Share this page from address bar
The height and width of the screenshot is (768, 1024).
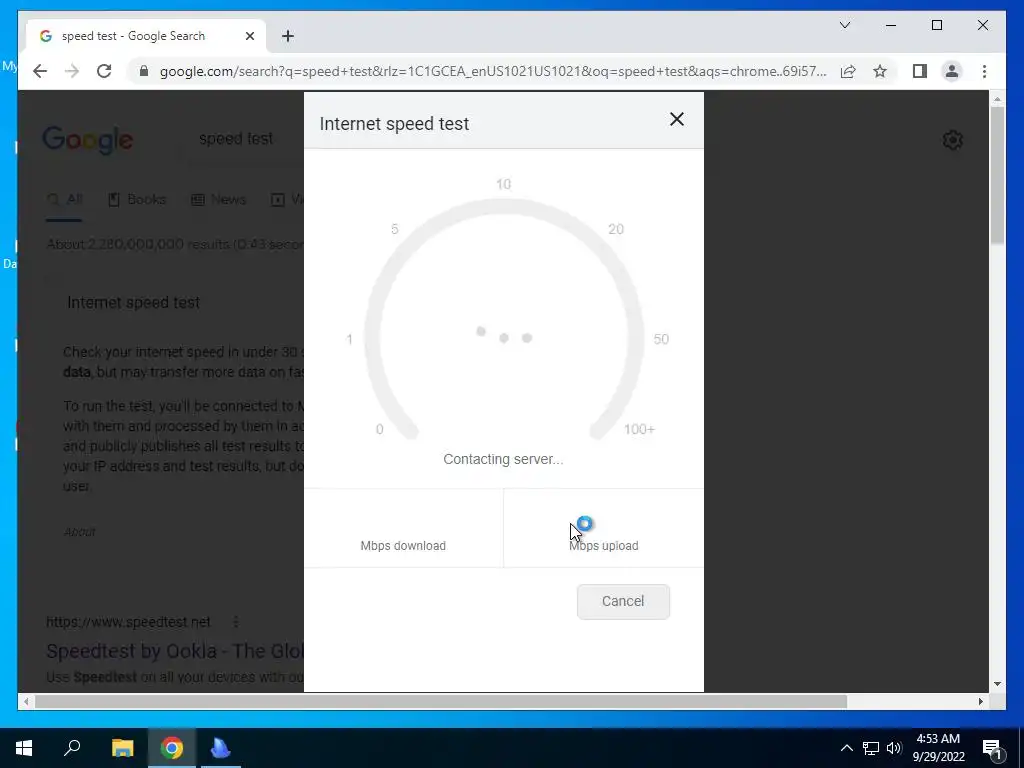pos(848,71)
